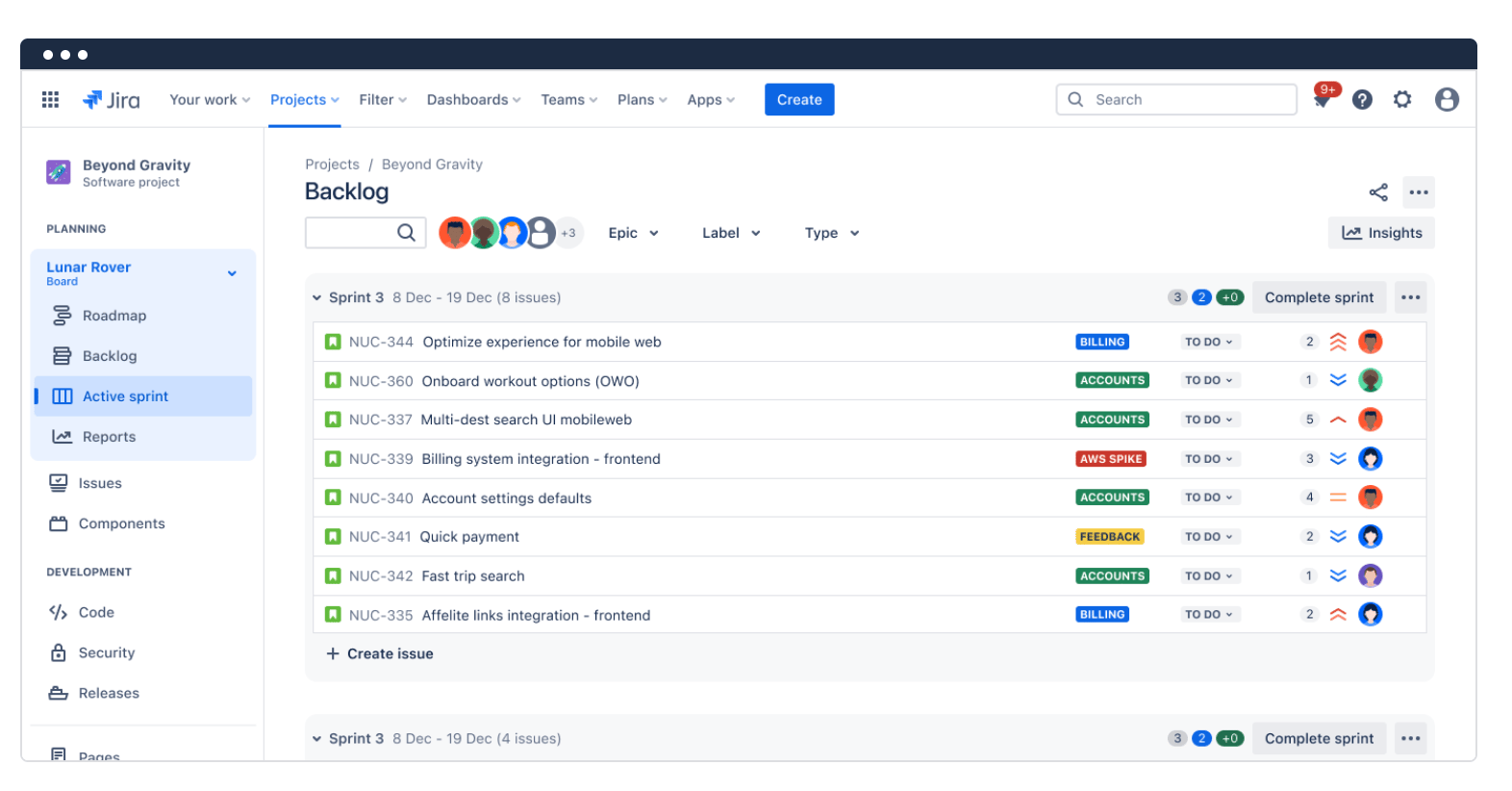This screenshot has height=791, width=1512.
Task: Open more options for first Sprint 3
Action: click(x=1410, y=297)
